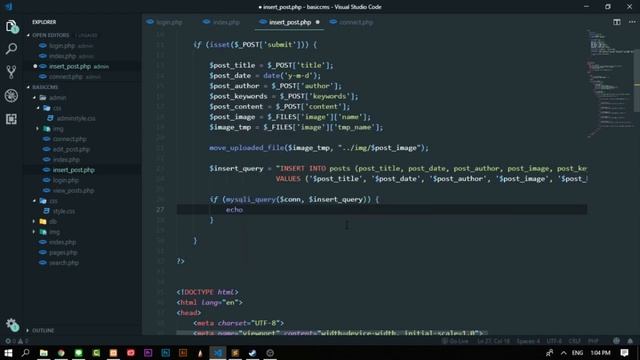The width and height of the screenshot is (640, 360).
Task: Place cursor after echo on line 27
Action: tap(244, 209)
